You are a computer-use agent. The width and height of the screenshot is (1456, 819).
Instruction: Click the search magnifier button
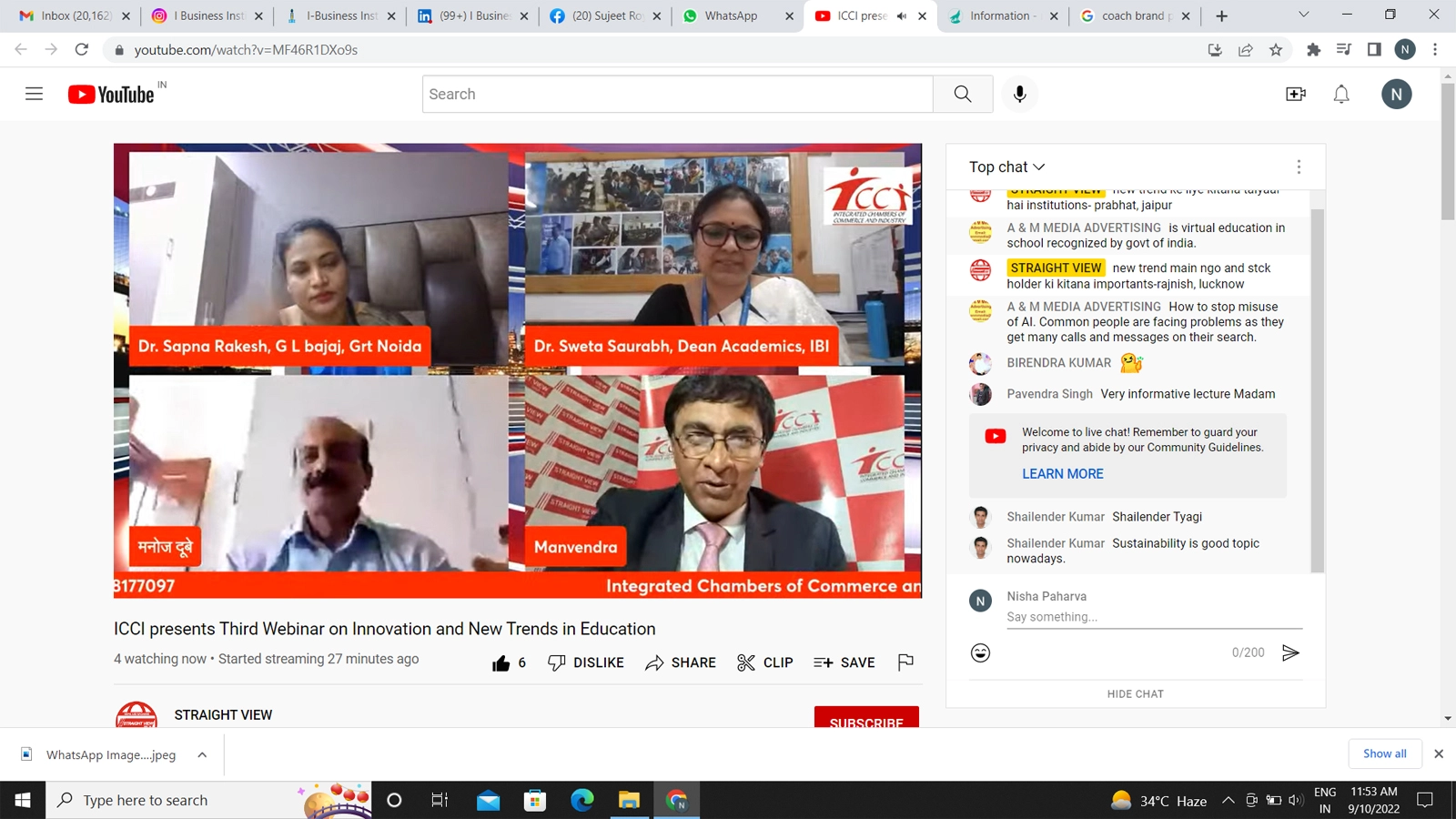point(963,94)
